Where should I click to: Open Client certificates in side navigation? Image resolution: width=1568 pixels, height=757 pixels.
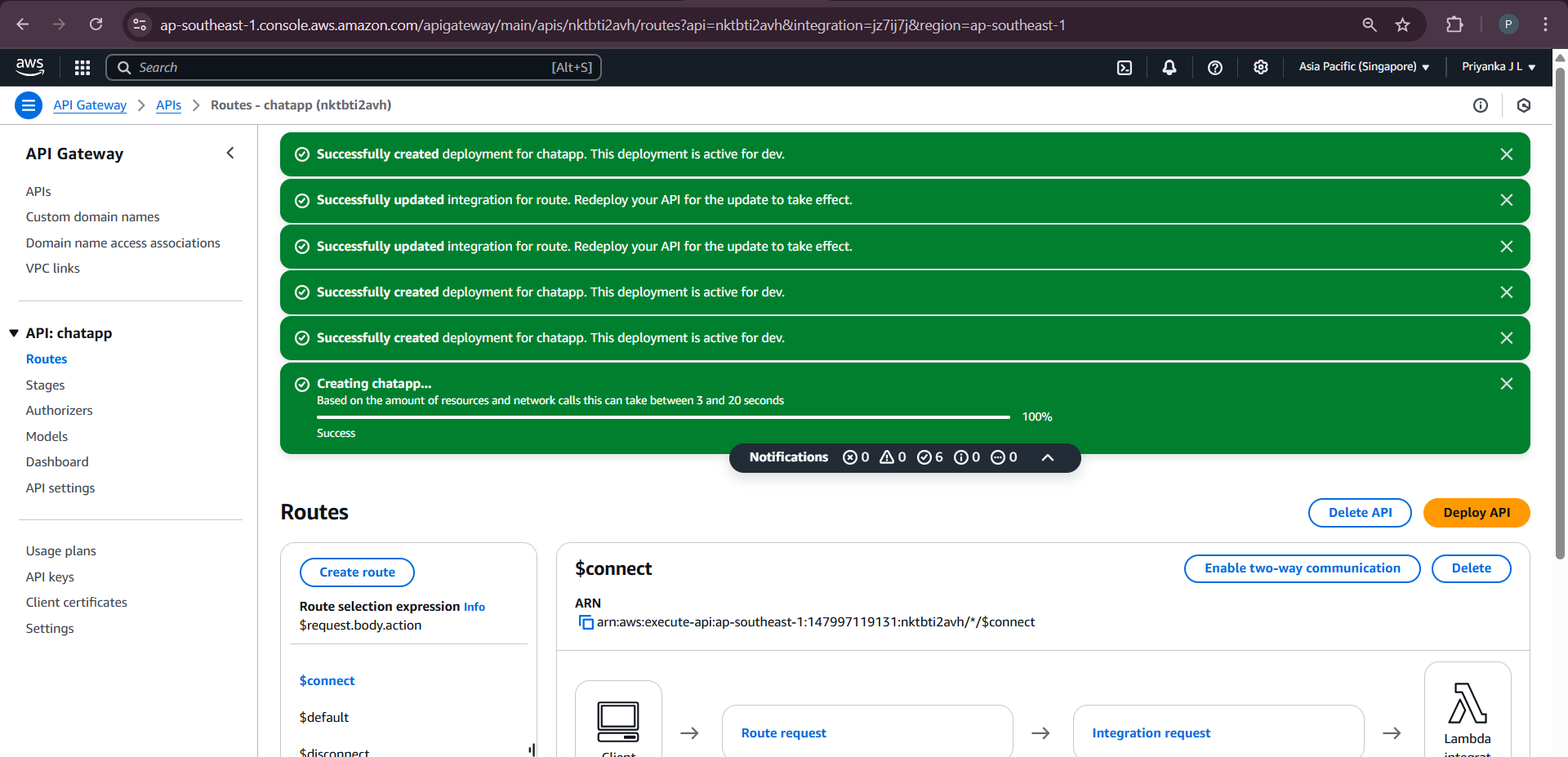click(x=76, y=602)
